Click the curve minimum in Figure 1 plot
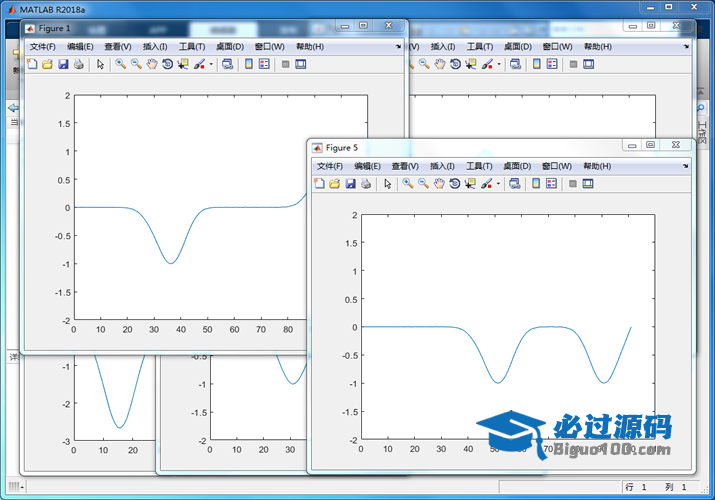This screenshot has width=715, height=500. tap(171, 263)
